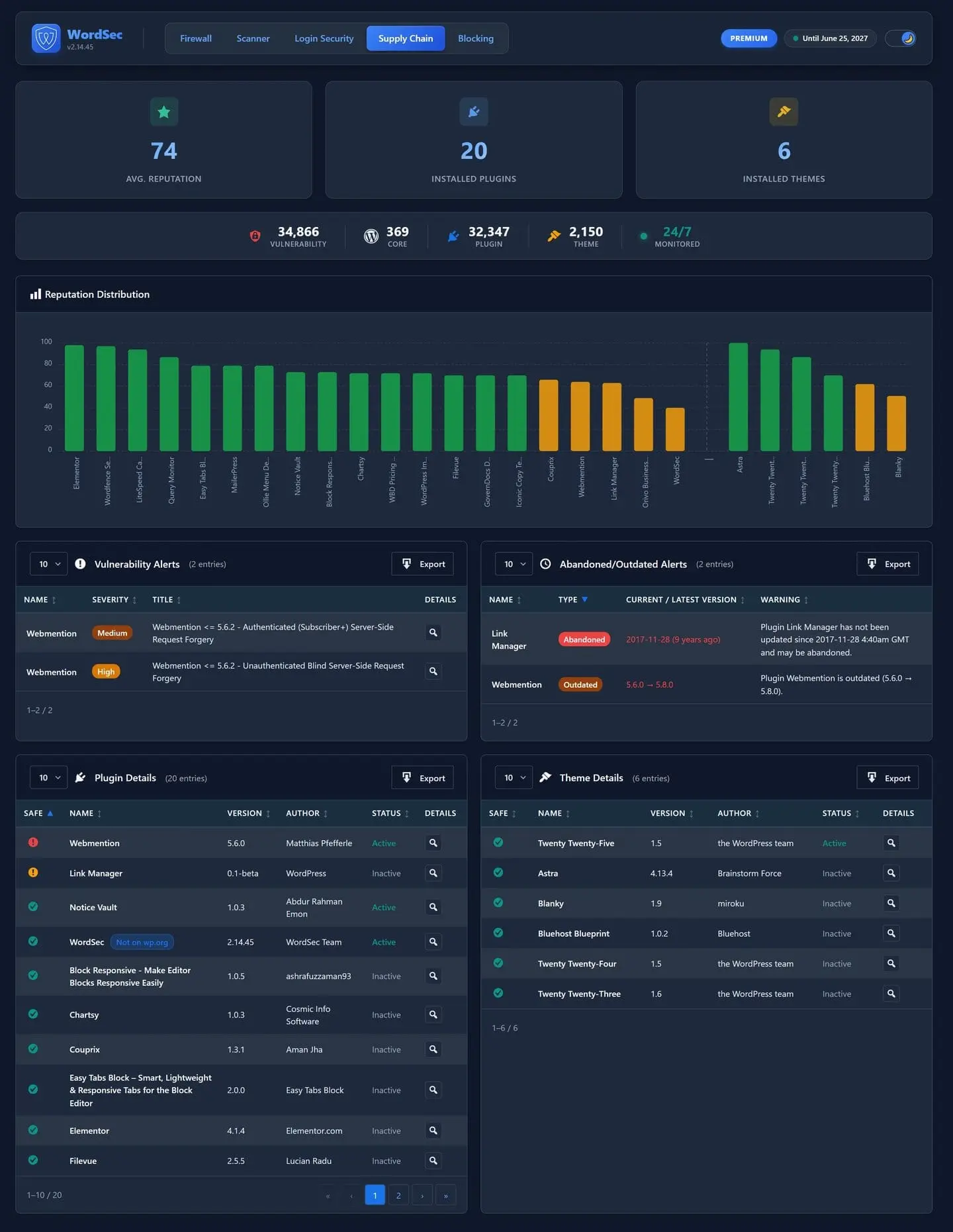View details of Chartsy plugin
The image size is (953, 1232).
[x=433, y=1014]
